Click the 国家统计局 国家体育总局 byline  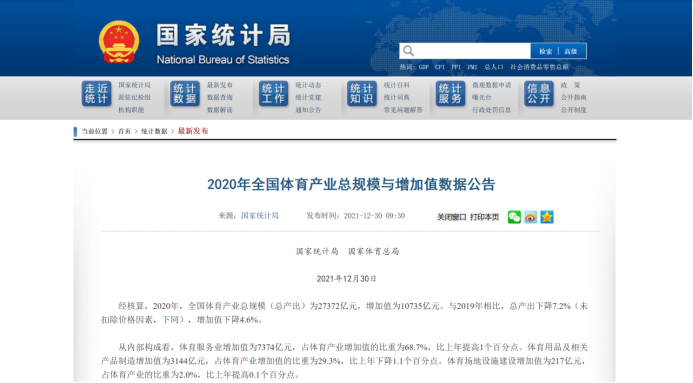[x=347, y=251]
